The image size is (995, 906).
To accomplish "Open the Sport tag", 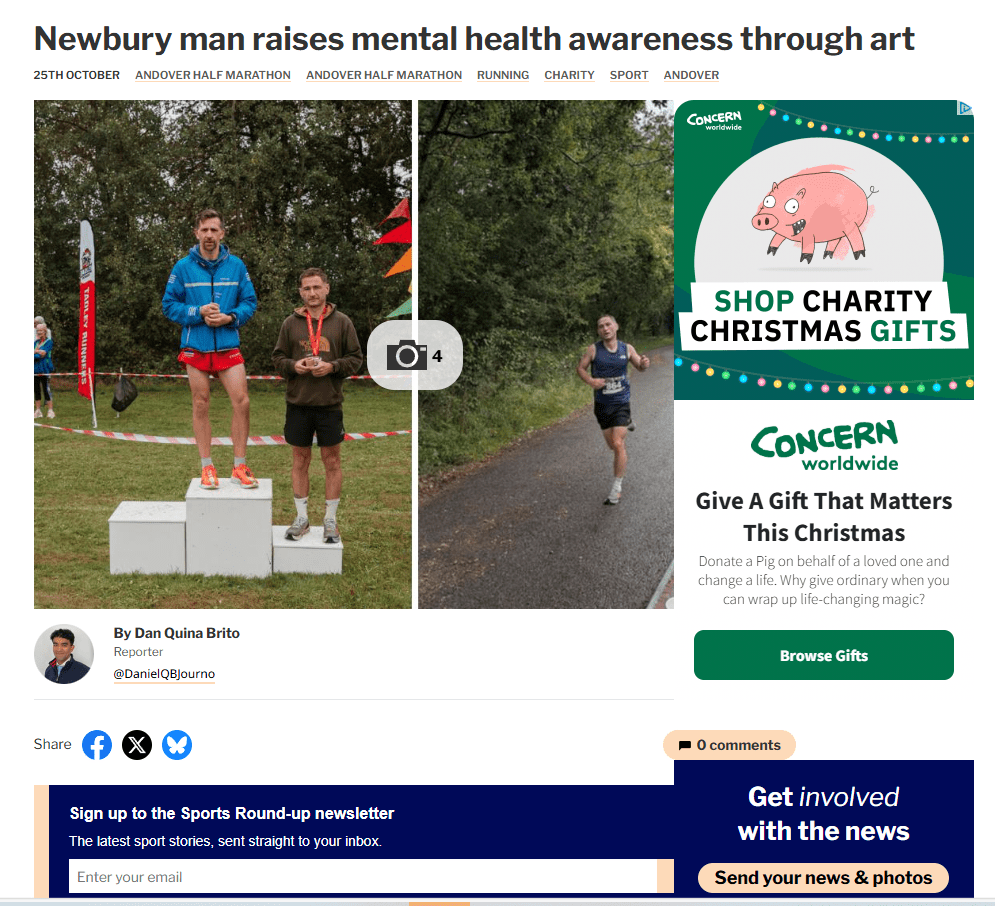I will 629,75.
